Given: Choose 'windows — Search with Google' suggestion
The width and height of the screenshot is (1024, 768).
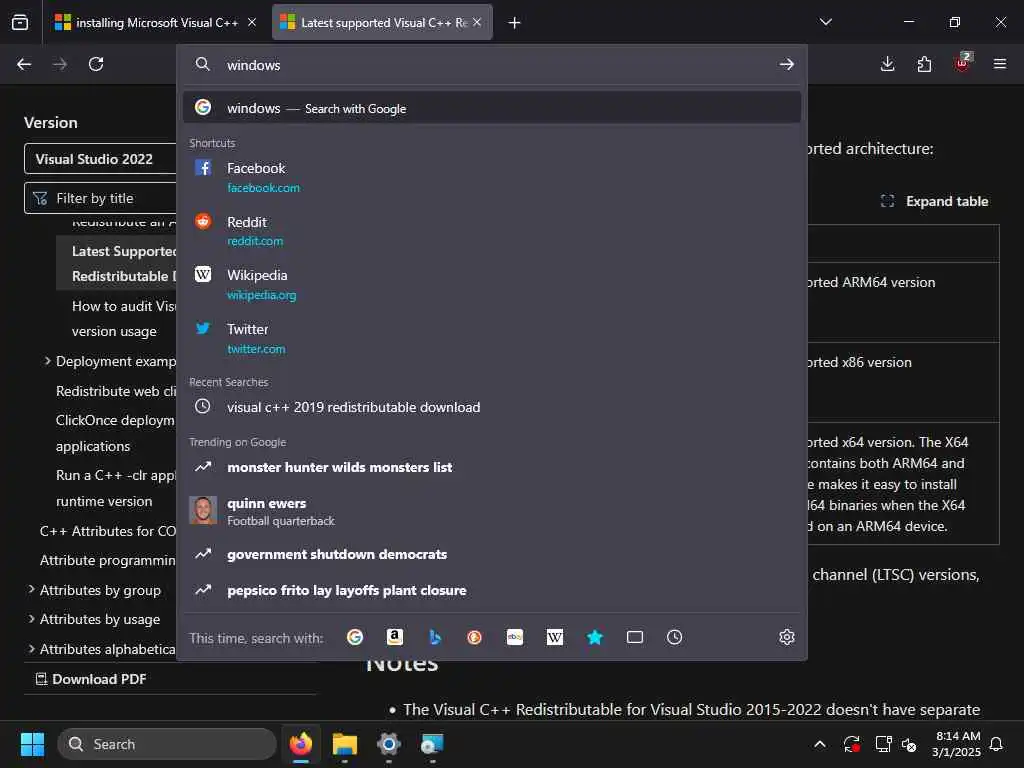Looking at the screenshot, I should pos(492,108).
